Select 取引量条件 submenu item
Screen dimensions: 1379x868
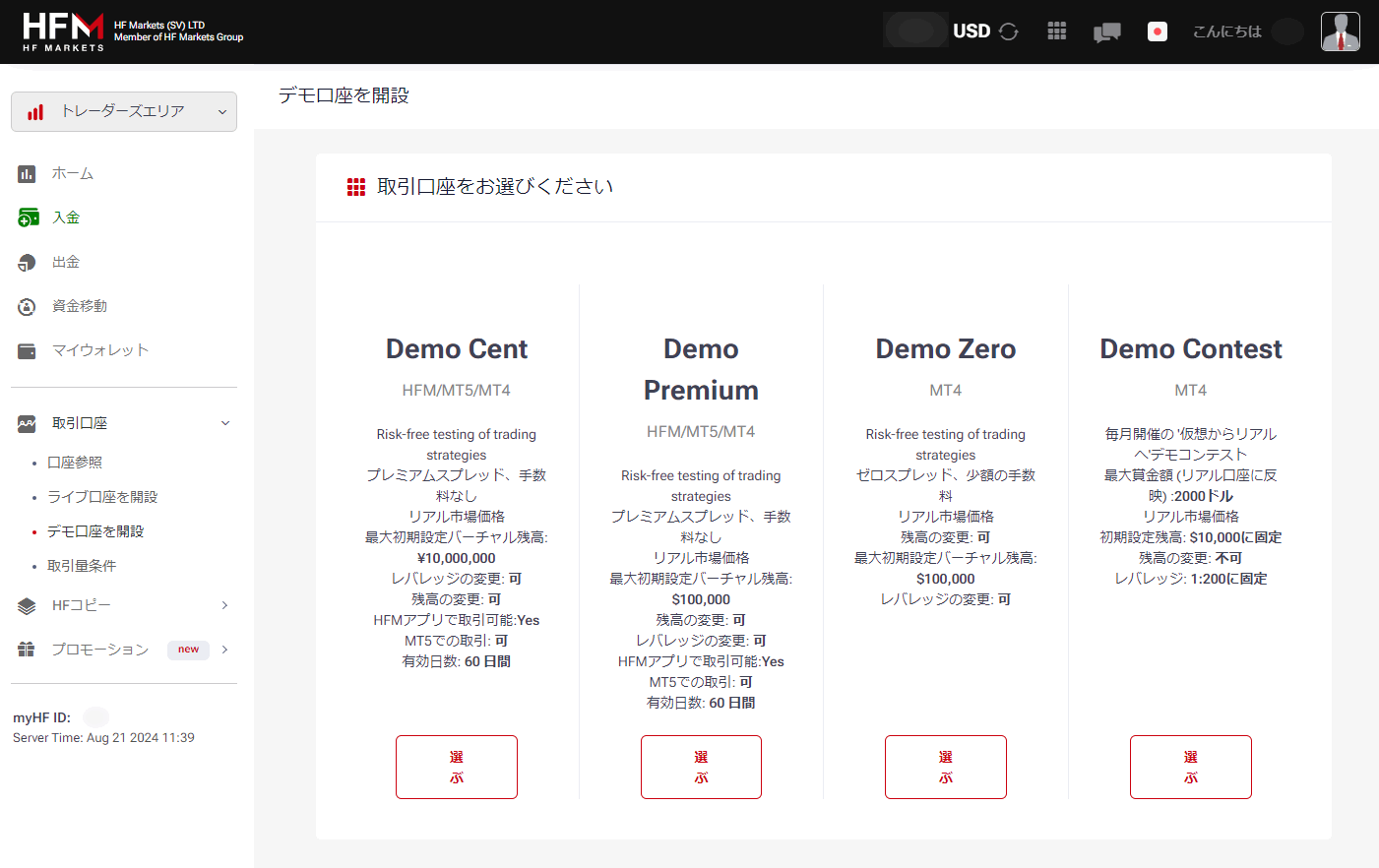[82, 566]
